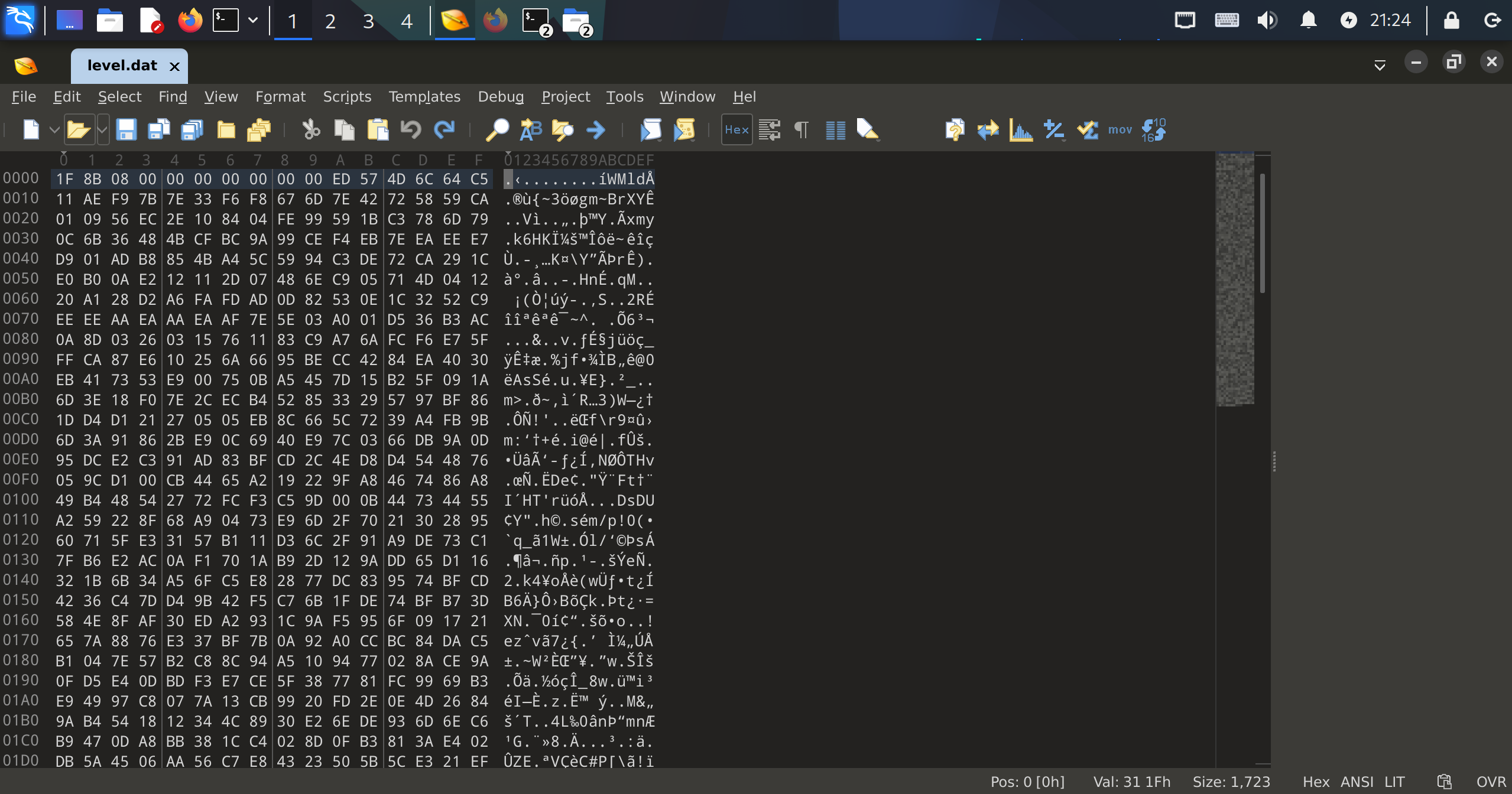Viewport: 1512px width, 794px height.
Task: Click ANSI character set in the status bar
Action: (1357, 782)
